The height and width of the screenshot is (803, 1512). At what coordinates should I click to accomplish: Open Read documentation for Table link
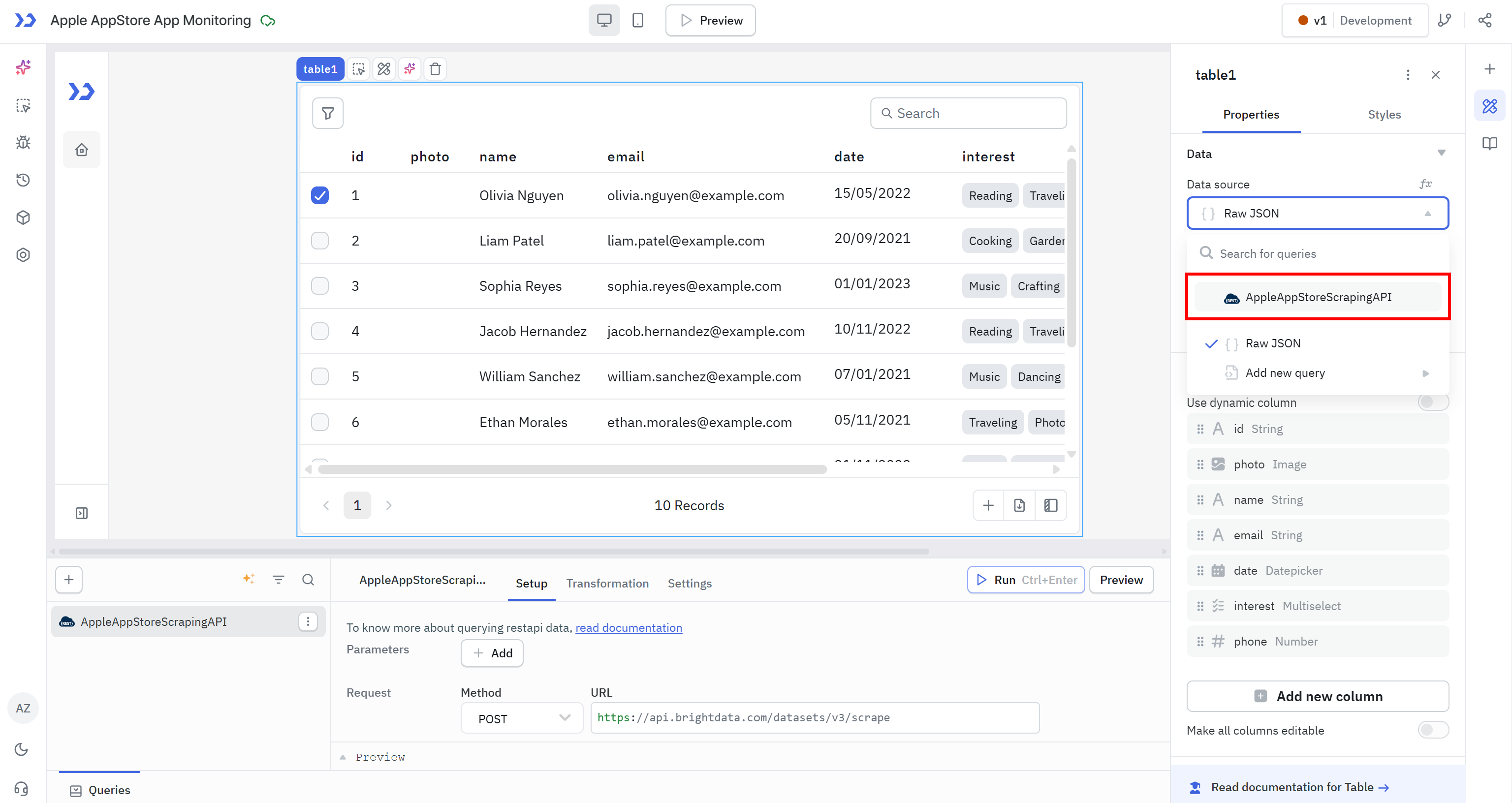click(1299, 787)
